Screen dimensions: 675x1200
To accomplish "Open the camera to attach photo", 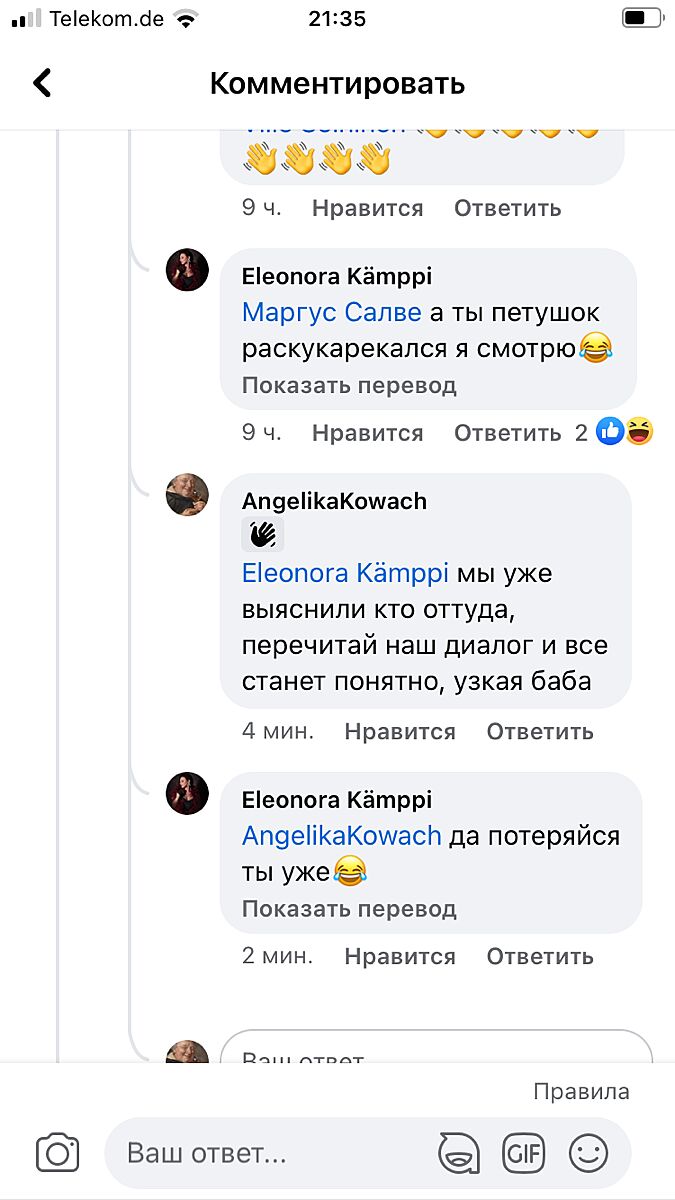I will coord(57,1153).
